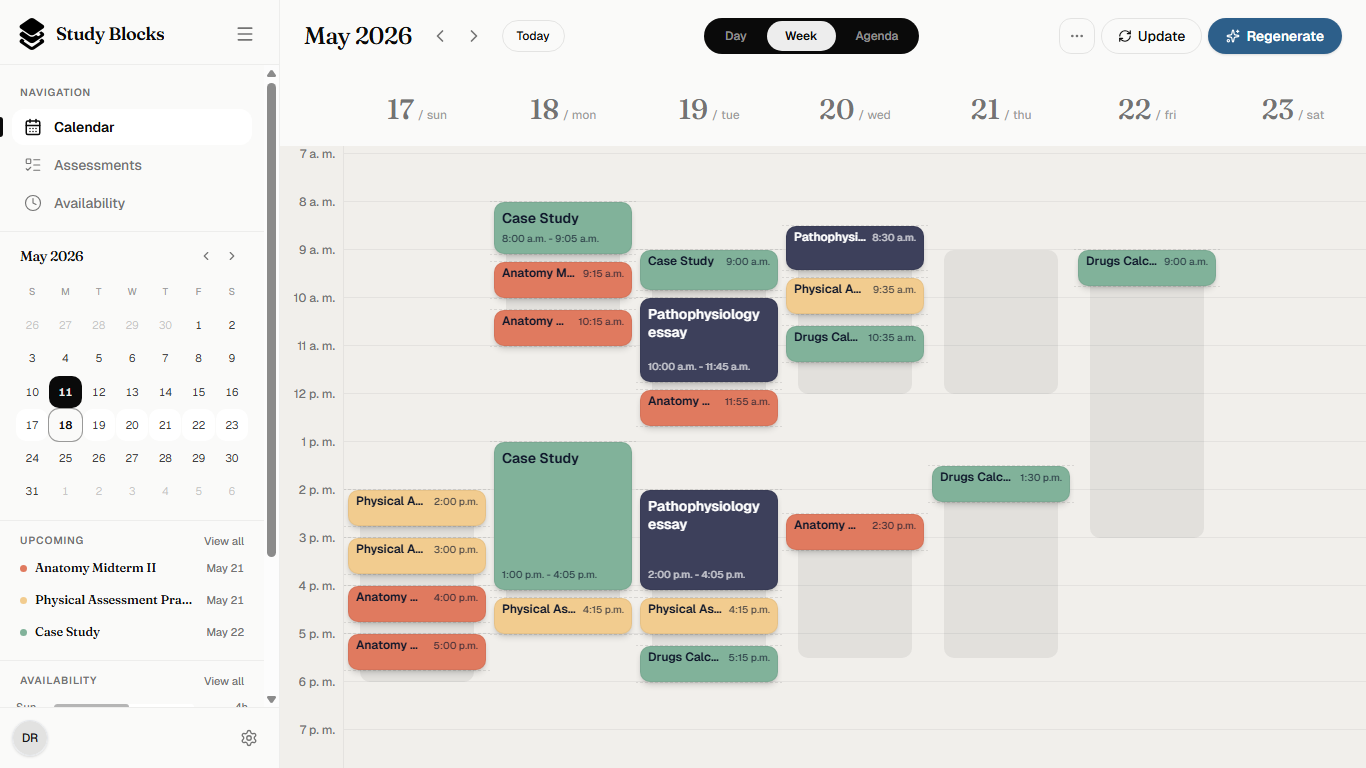
Task: Switch to Day view
Action: (x=736, y=36)
